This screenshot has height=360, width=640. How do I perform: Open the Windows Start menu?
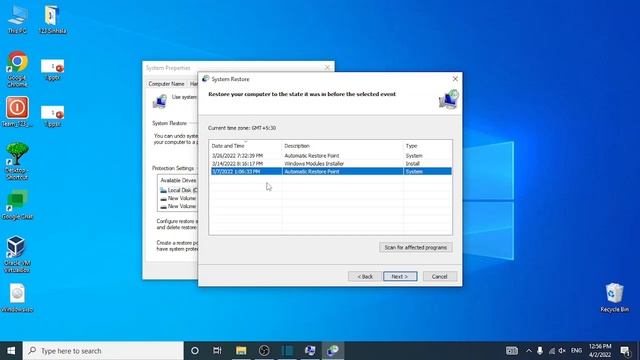[x=11, y=351]
